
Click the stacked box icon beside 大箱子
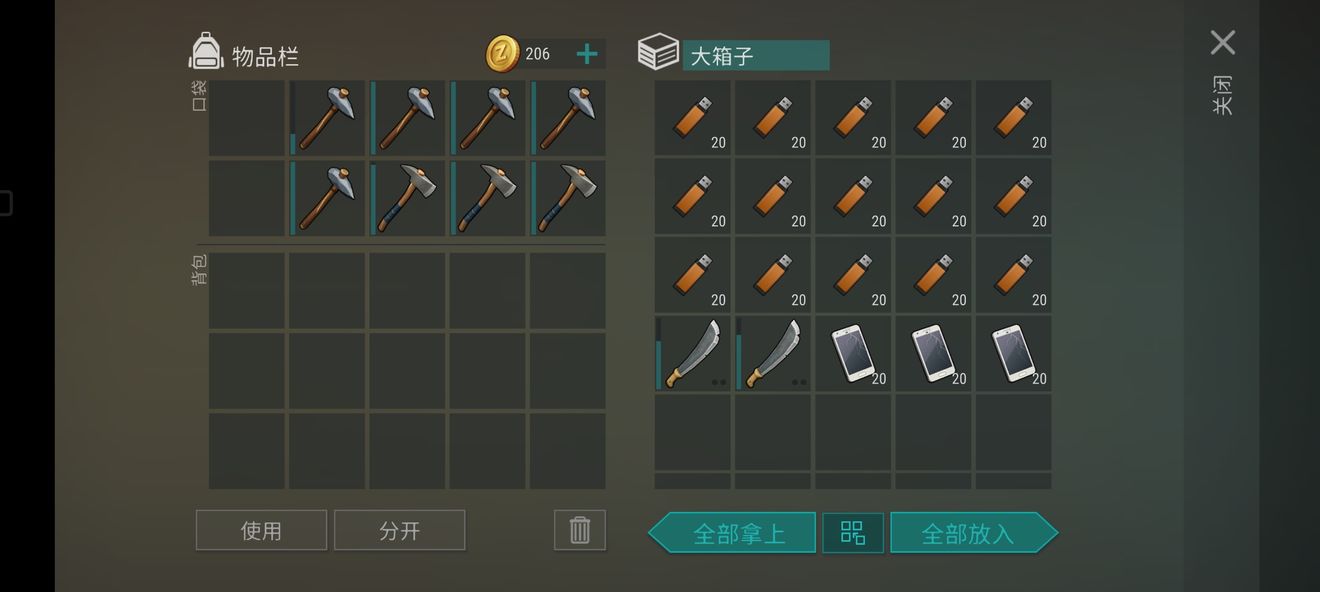pos(658,52)
